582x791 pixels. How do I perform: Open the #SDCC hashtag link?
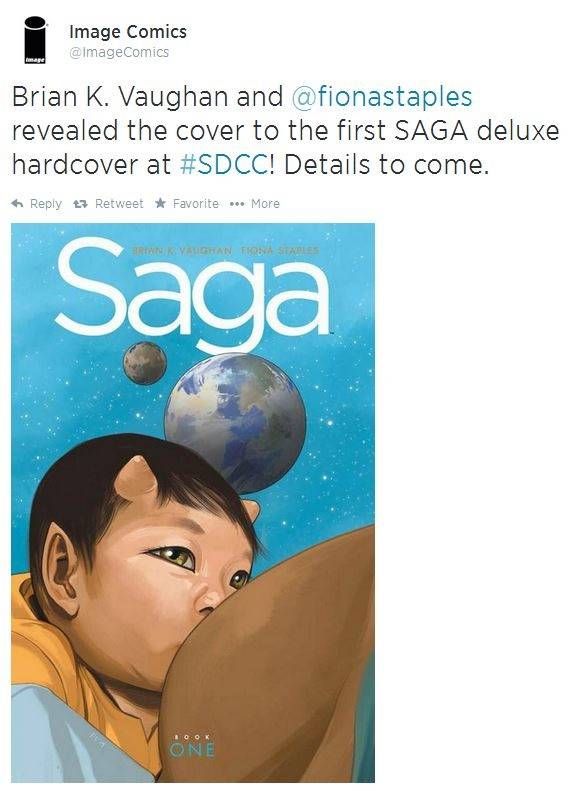[224, 165]
